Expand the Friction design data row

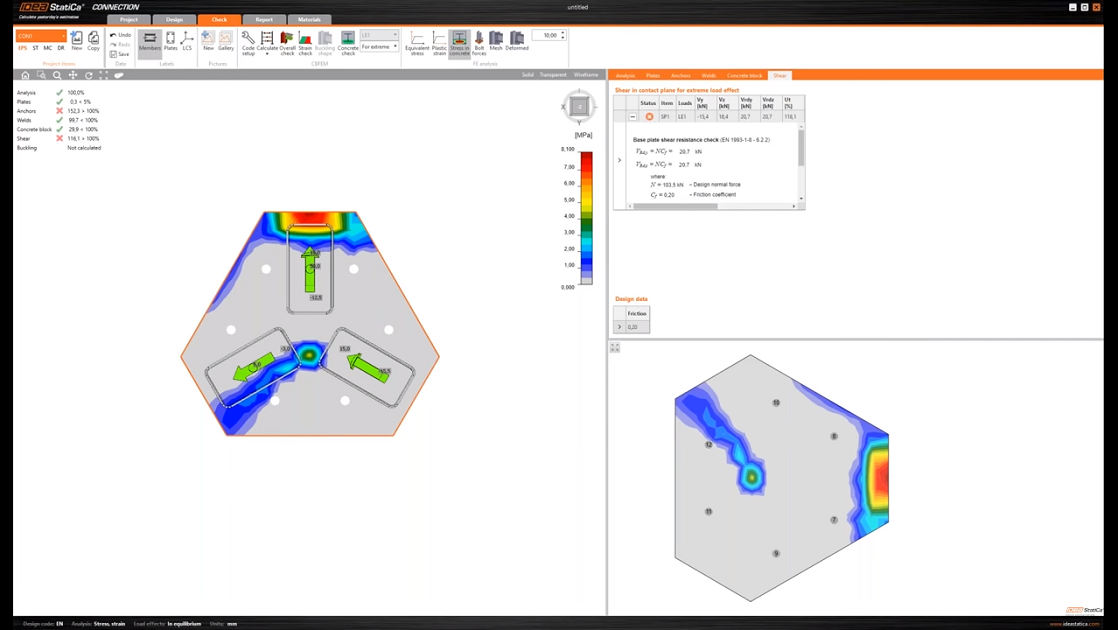[619, 326]
